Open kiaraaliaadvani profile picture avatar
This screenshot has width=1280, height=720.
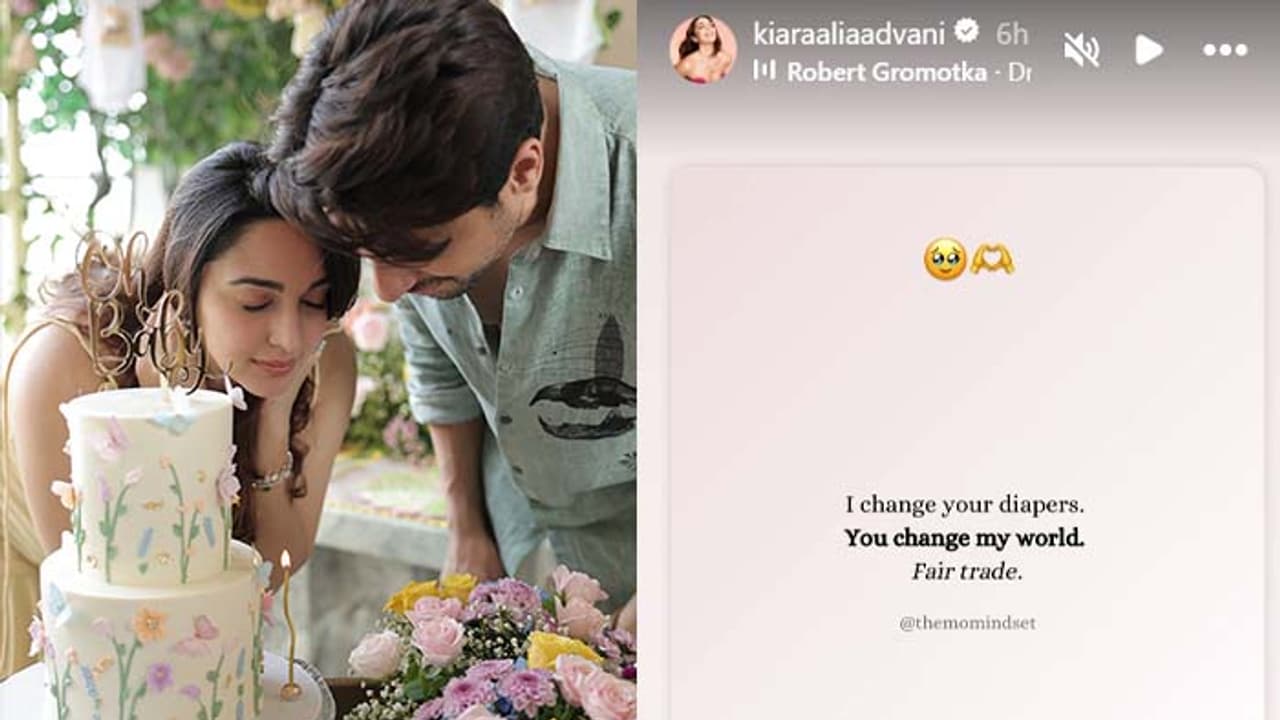(x=703, y=49)
